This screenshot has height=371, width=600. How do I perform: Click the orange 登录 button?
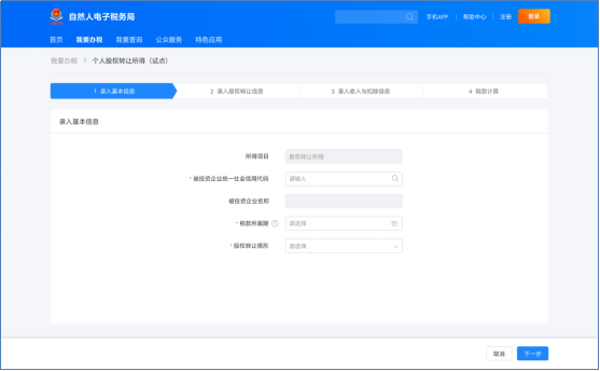click(x=534, y=16)
